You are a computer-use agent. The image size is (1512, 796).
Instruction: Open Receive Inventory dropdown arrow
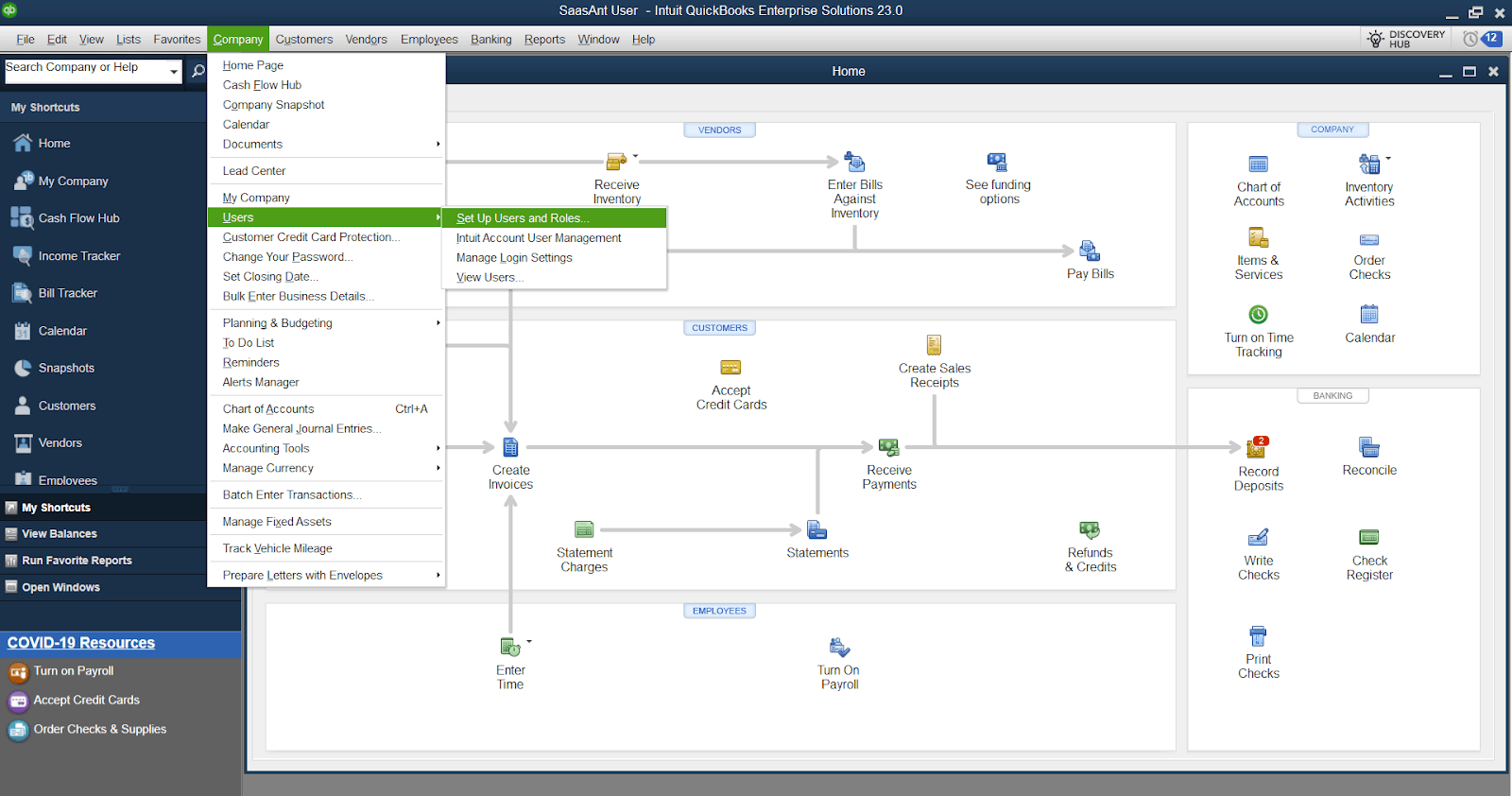(x=635, y=156)
